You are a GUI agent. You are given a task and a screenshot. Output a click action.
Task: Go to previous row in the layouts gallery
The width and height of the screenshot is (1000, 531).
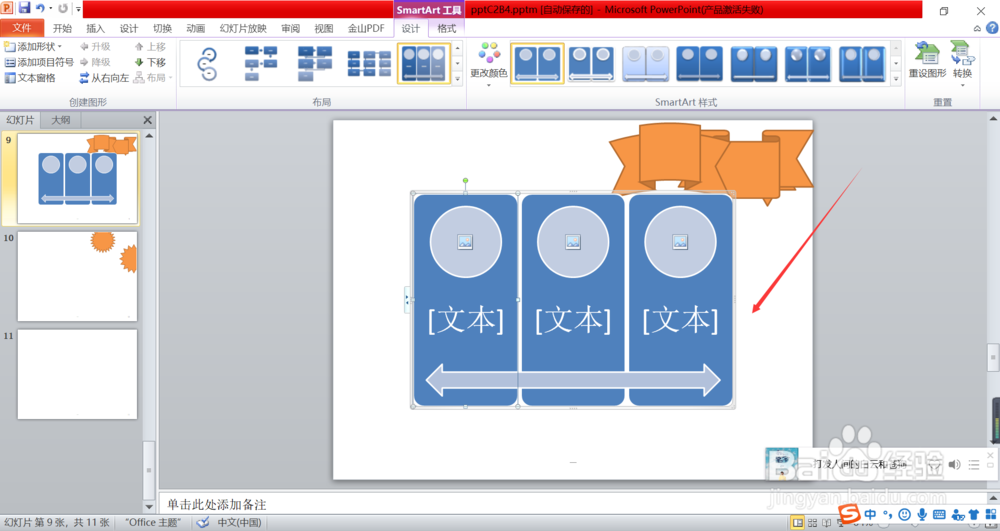(x=457, y=48)
